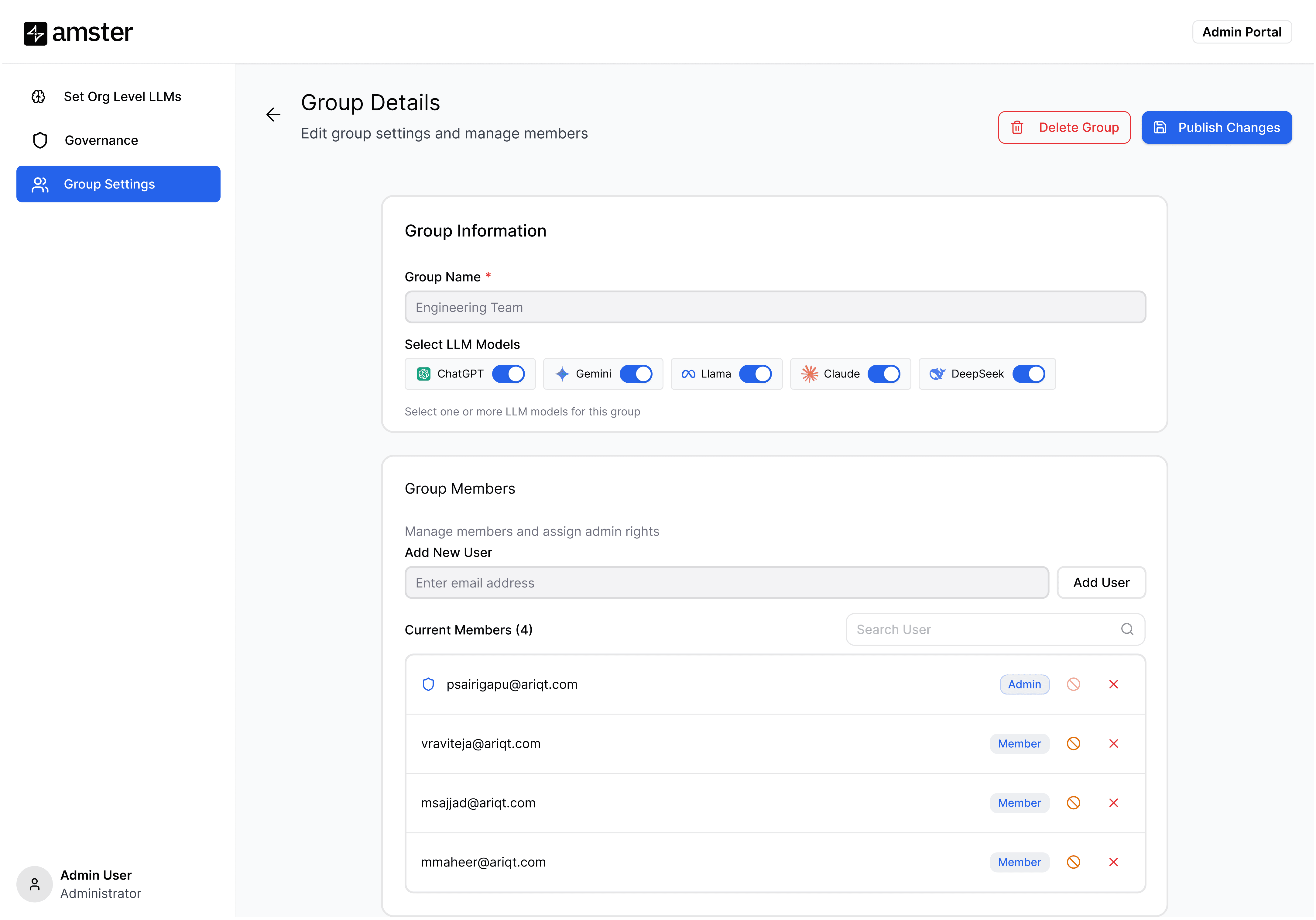Click the Publish Changes button

tap(1216, 127)
